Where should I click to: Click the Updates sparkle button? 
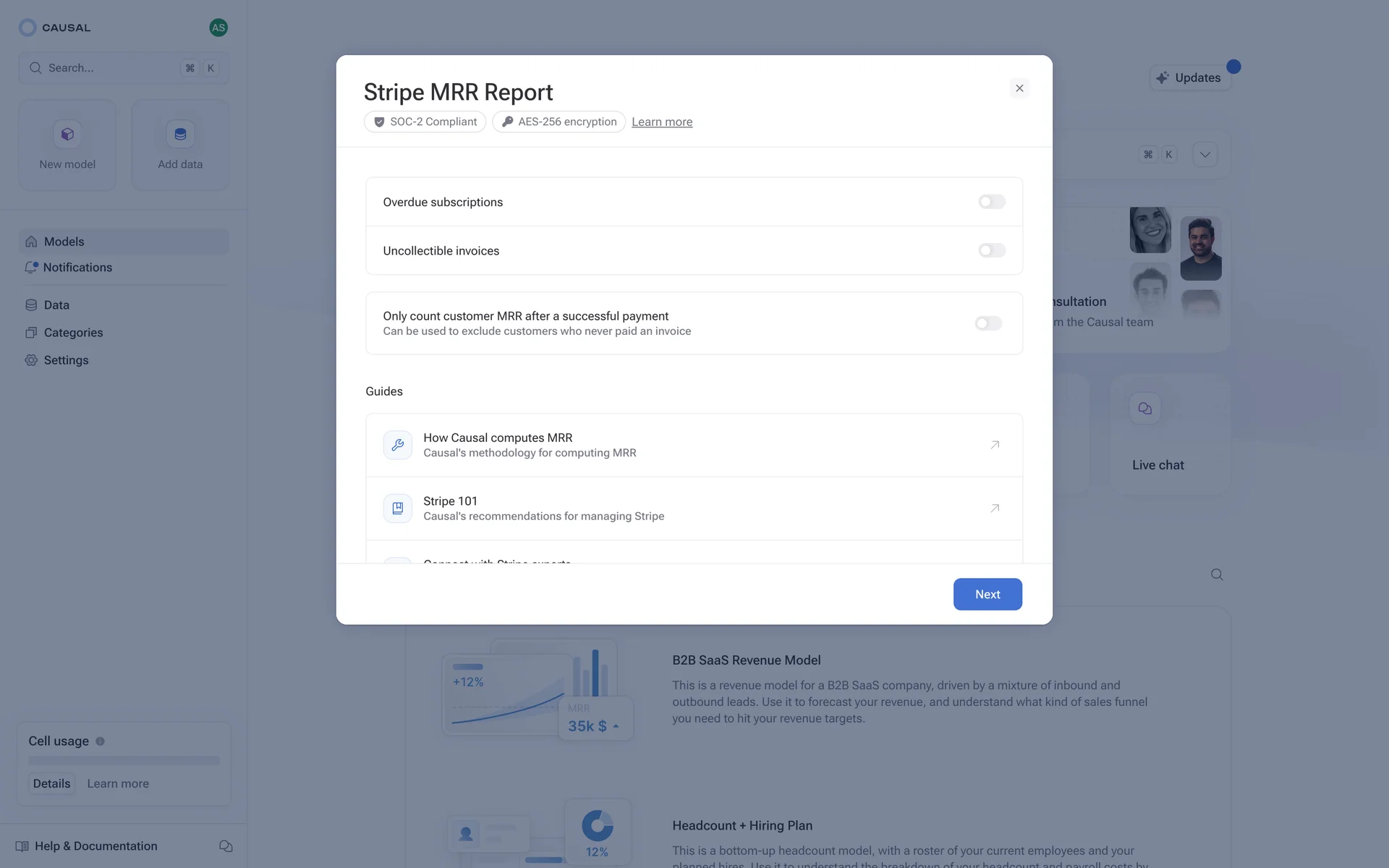[1189, 78]
